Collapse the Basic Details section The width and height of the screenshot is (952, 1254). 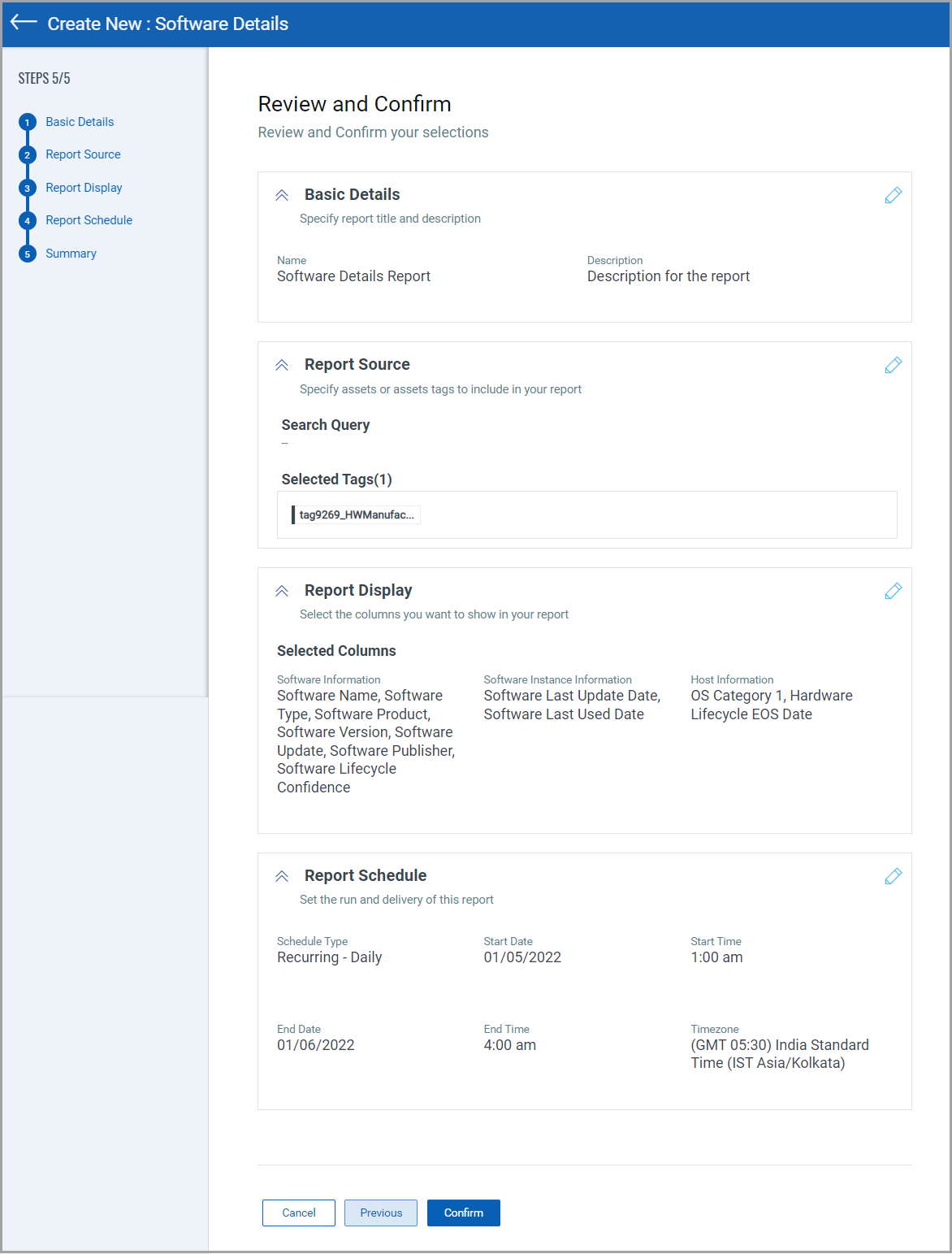(x=282, y=195)
